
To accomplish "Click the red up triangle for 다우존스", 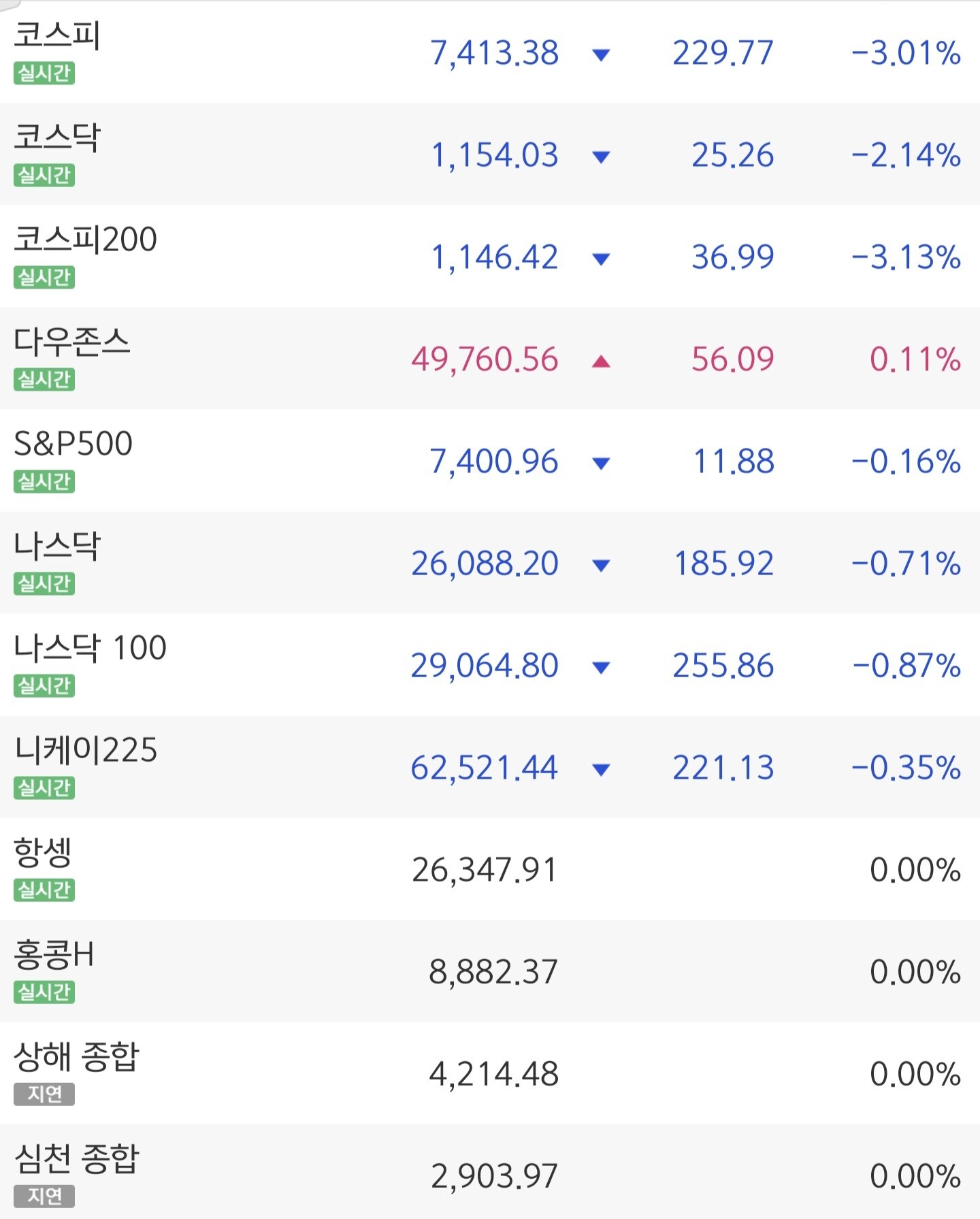I will (x=601, y=361).
